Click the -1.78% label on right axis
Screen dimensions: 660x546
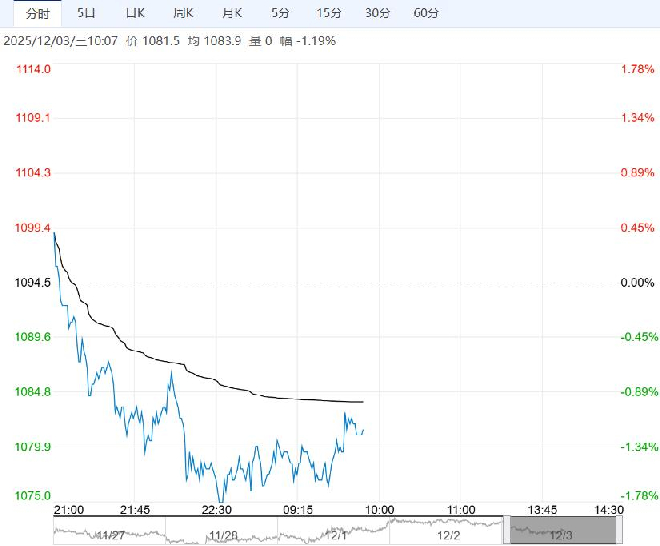[x=637, y=495]
